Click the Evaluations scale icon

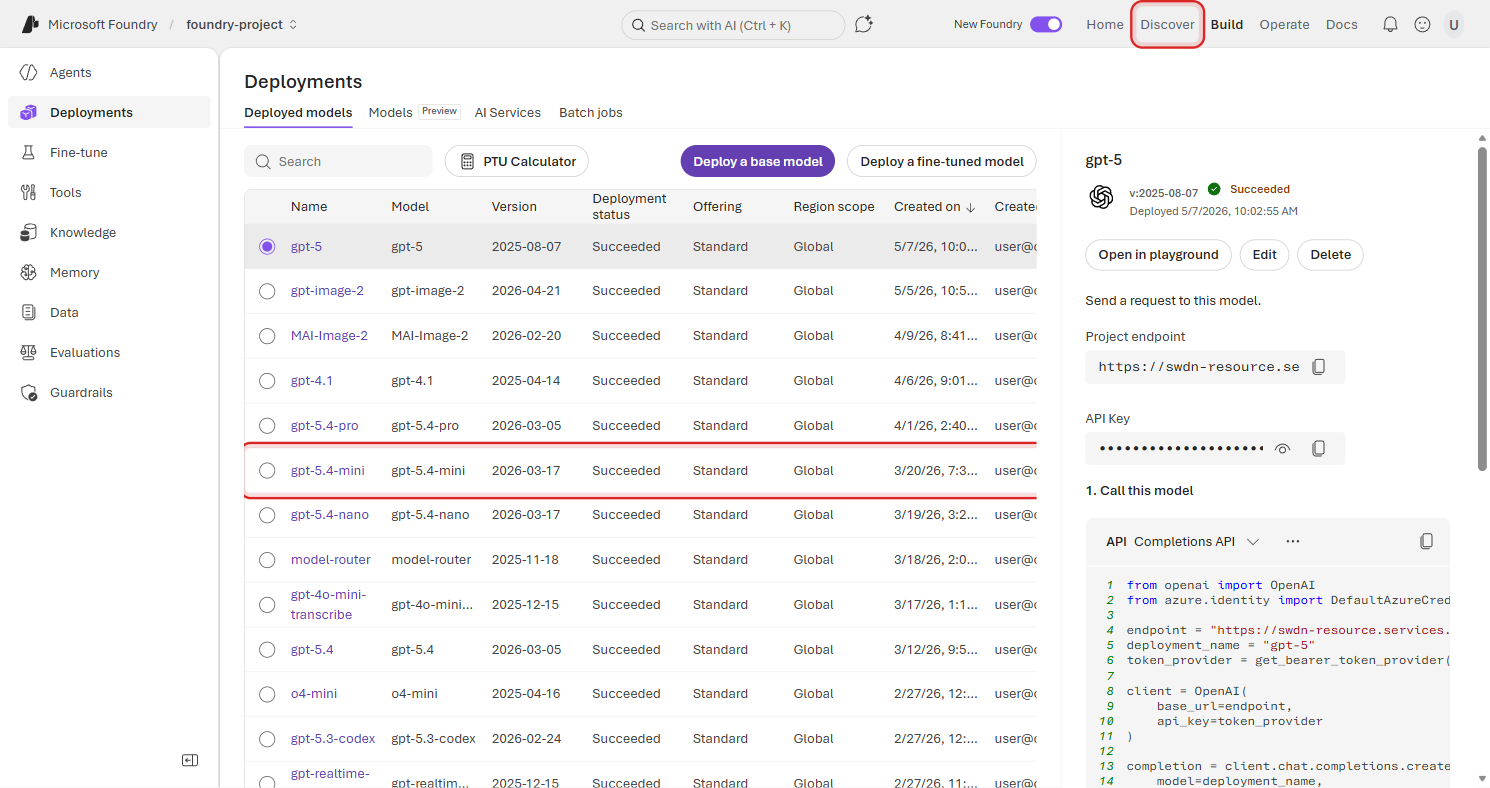[x=29, y=352]
